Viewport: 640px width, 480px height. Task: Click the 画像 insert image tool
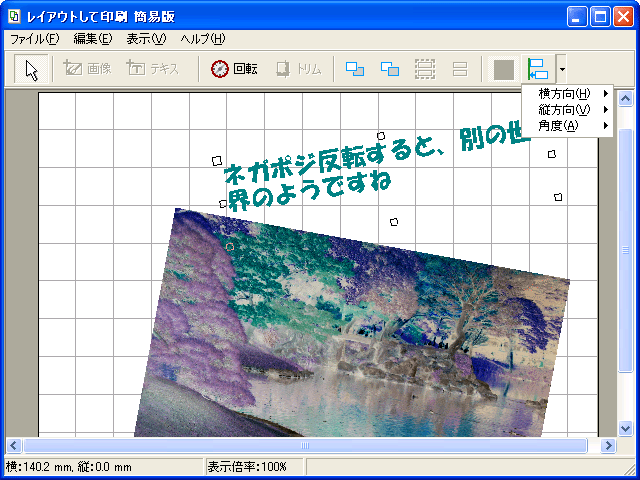click(87, 69)
